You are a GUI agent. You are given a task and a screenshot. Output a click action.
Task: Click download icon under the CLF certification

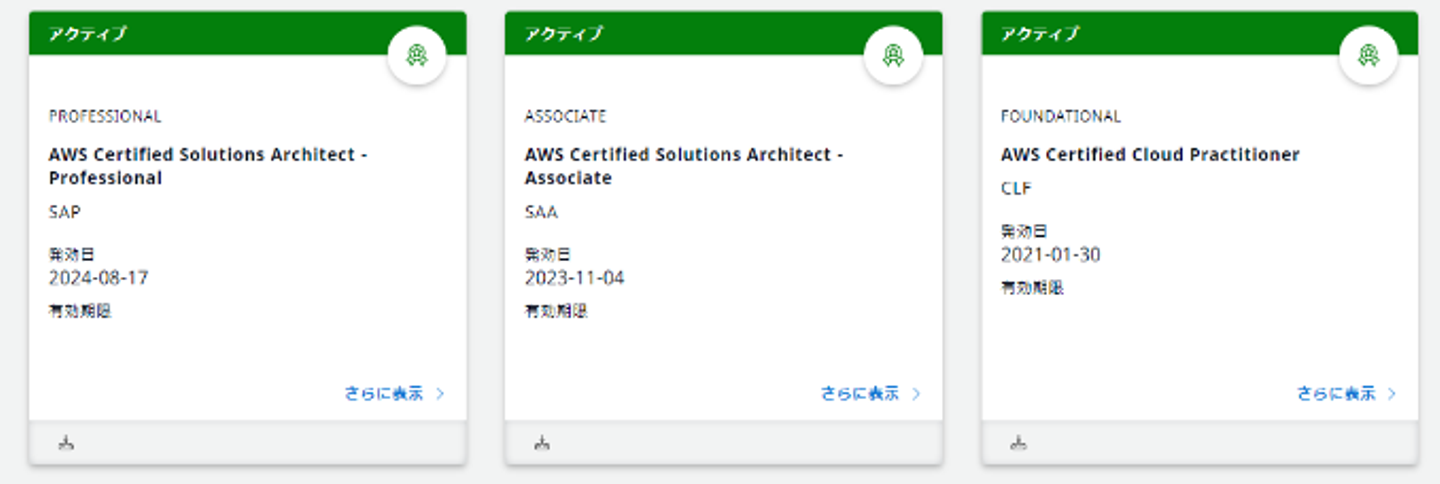click(x=1018, y=442)
